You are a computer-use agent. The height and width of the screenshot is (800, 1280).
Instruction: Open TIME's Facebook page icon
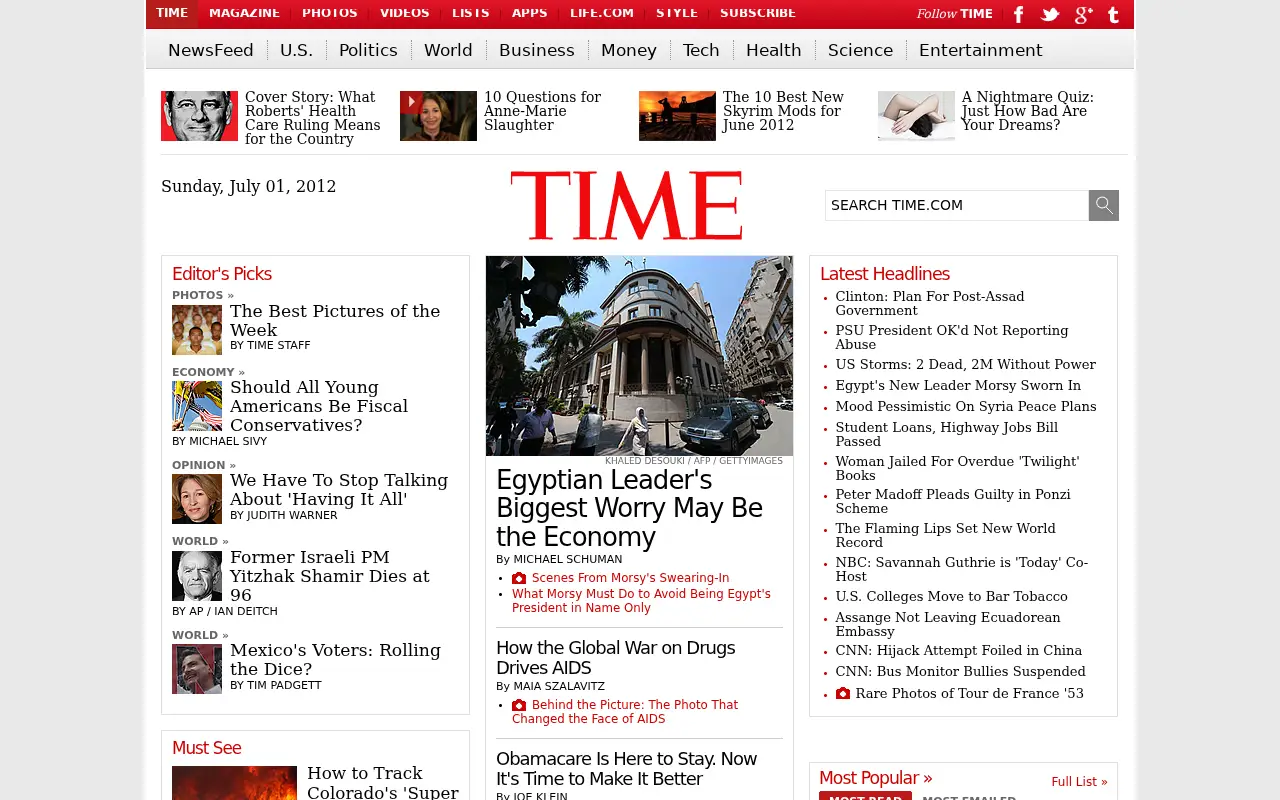pos(1019,14)
